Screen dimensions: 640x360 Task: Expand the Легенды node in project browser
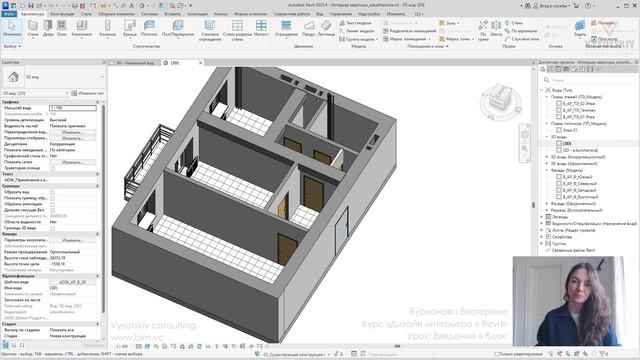[542, 217]
